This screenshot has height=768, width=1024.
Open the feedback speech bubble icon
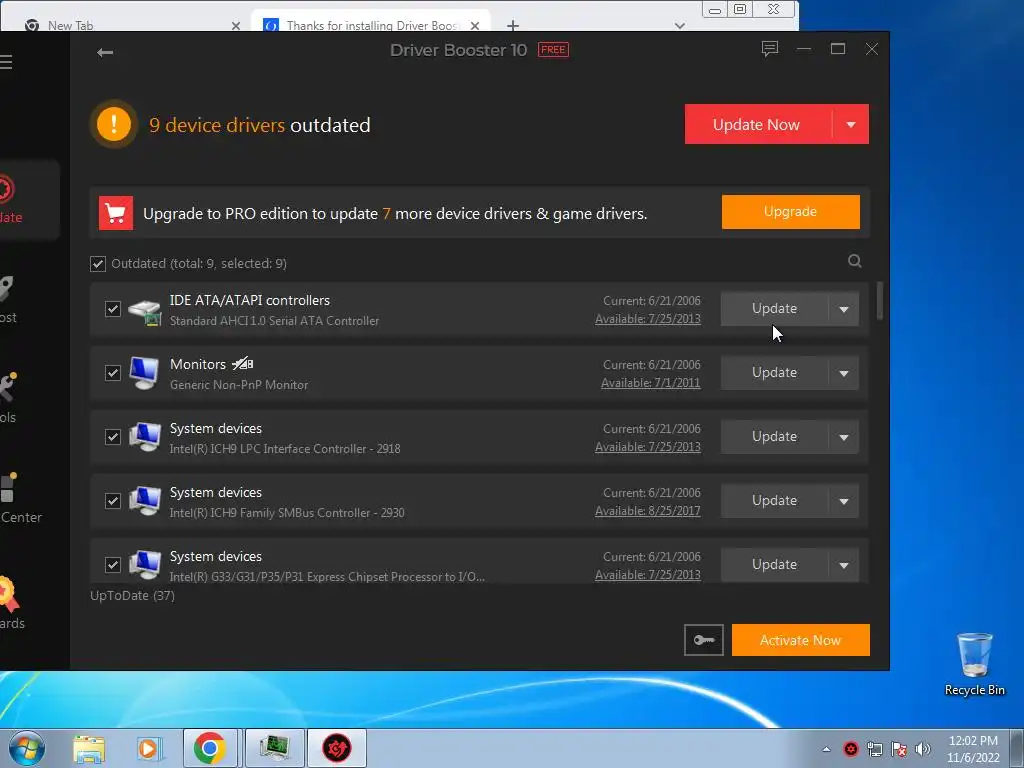(x=770, y=49)
